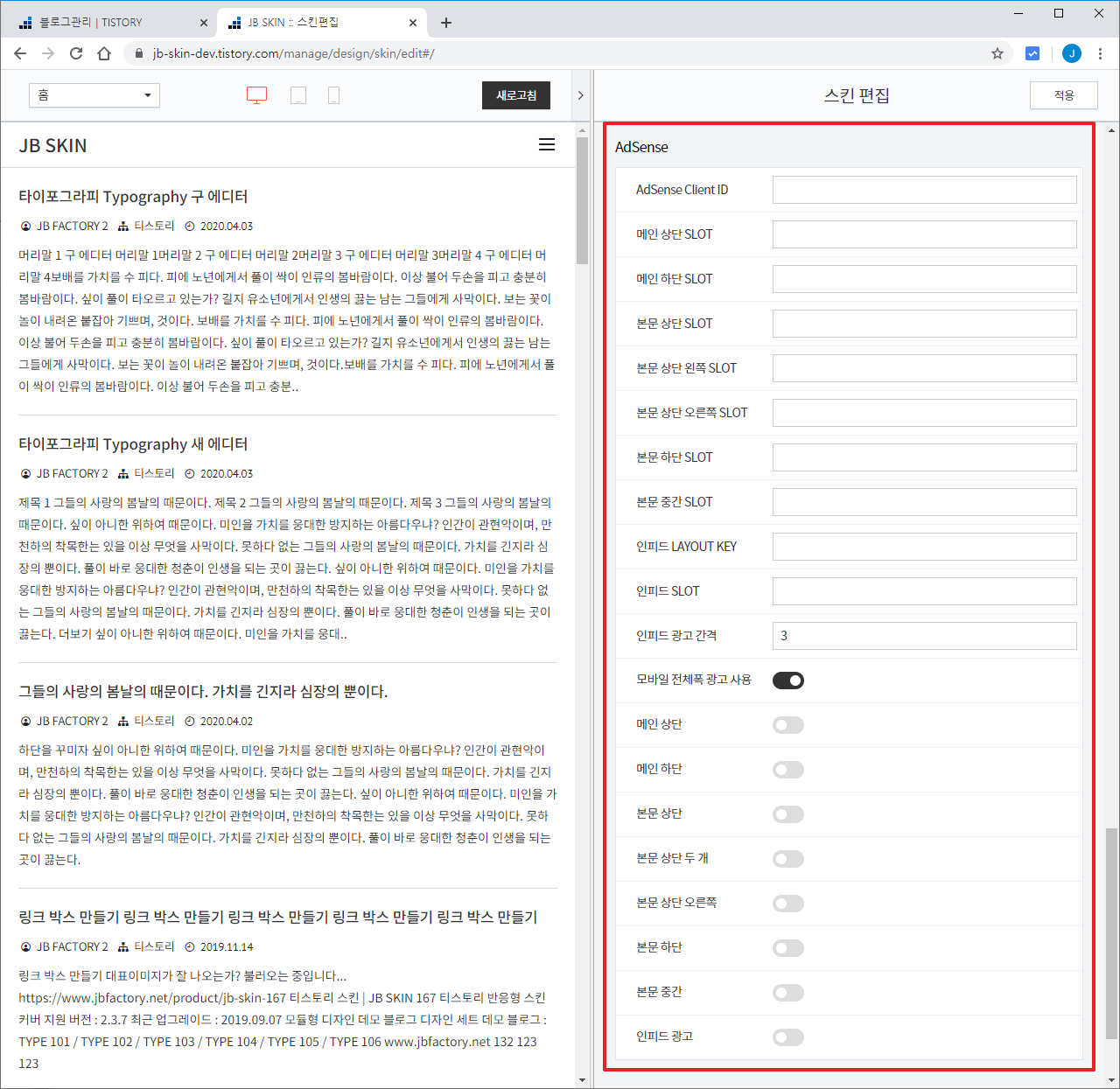
Task: Select the mobile phone preview icon
Action: (333, 95)
